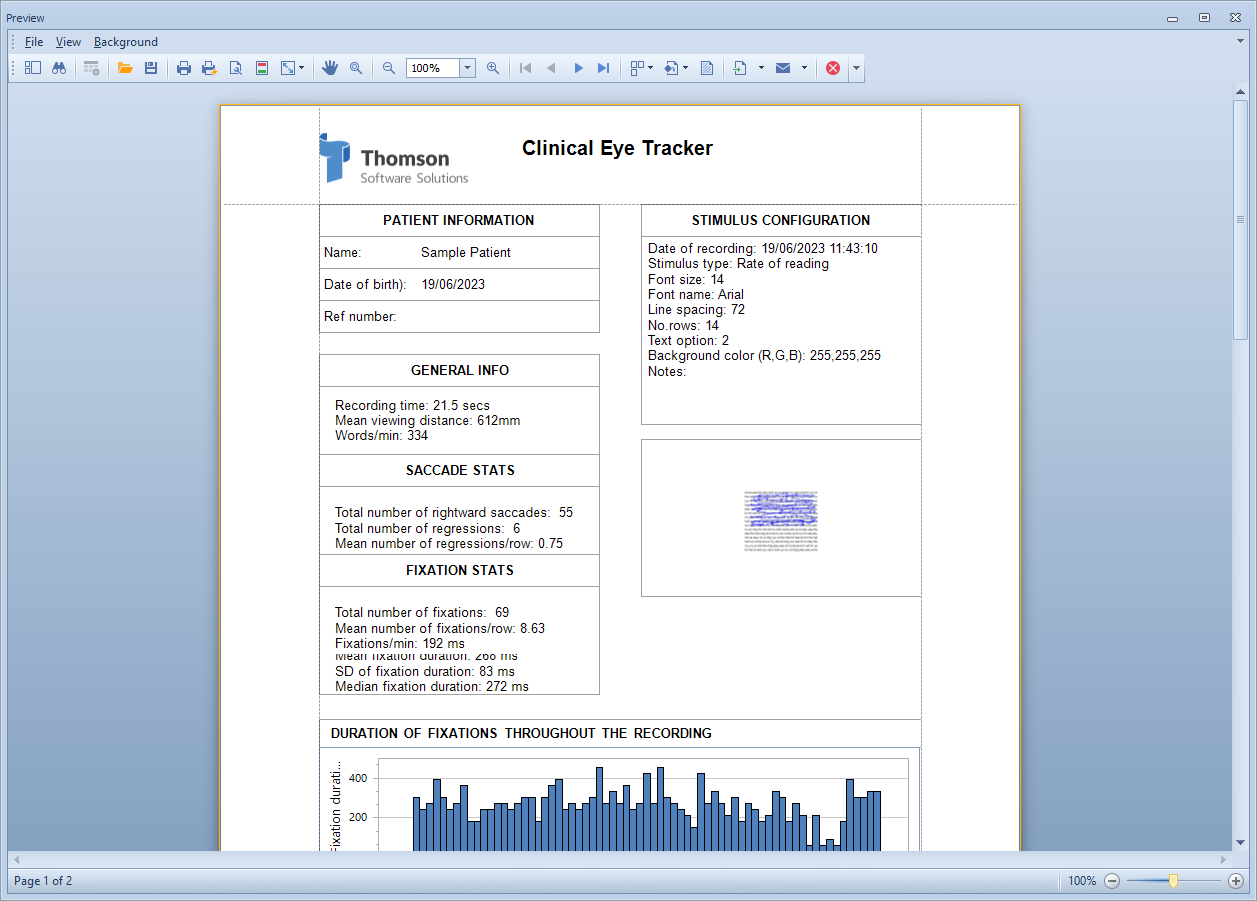The width and height of the screenshot is (1257, 901).
Task: Go to the next page
Action: pos(578,68)
